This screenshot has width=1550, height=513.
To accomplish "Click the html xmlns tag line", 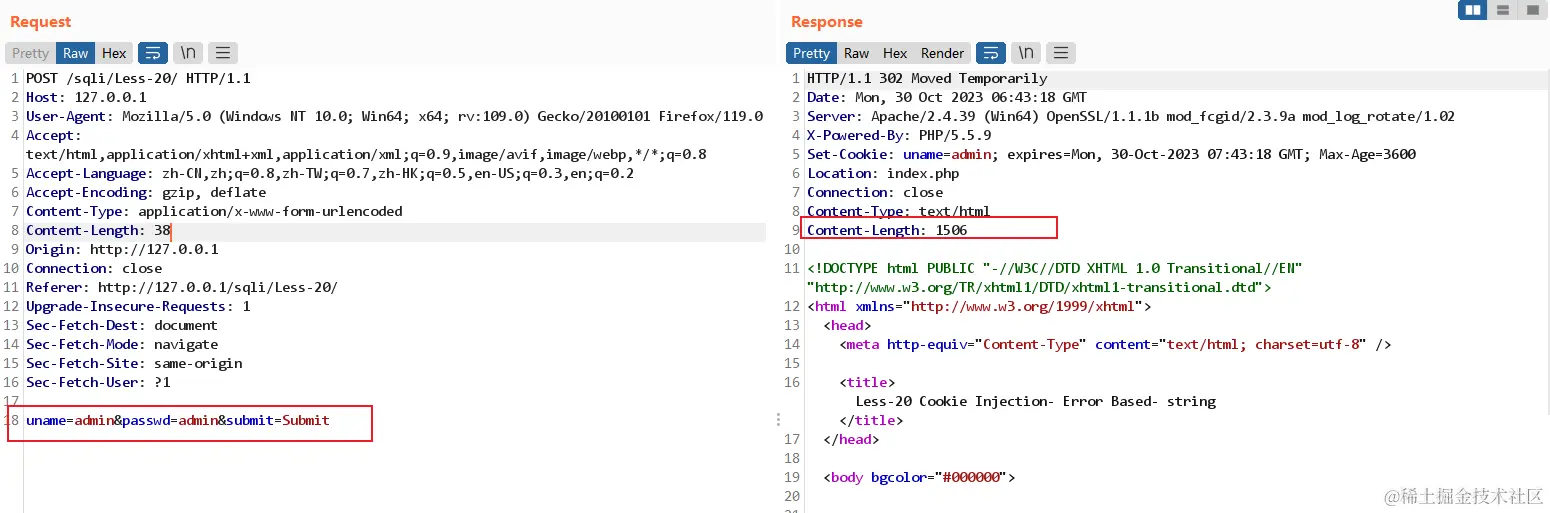I will [x=979, y=306].
